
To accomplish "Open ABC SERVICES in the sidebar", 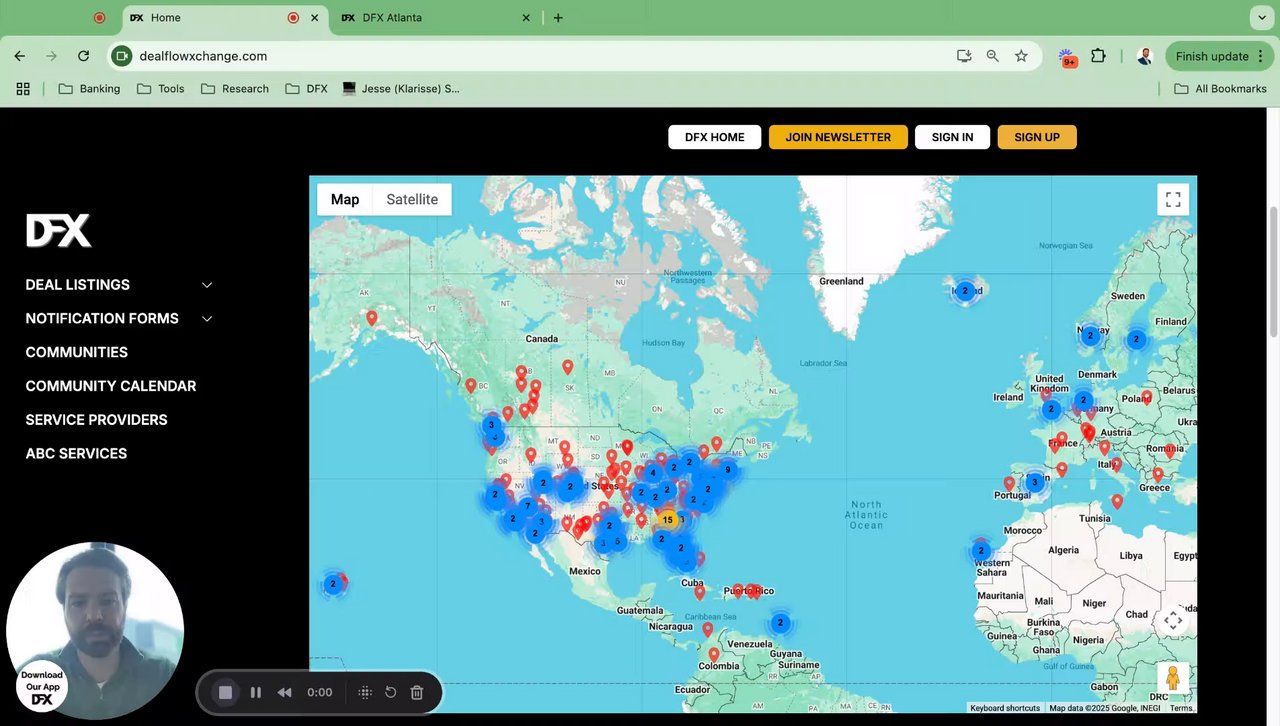I will 76,454.
